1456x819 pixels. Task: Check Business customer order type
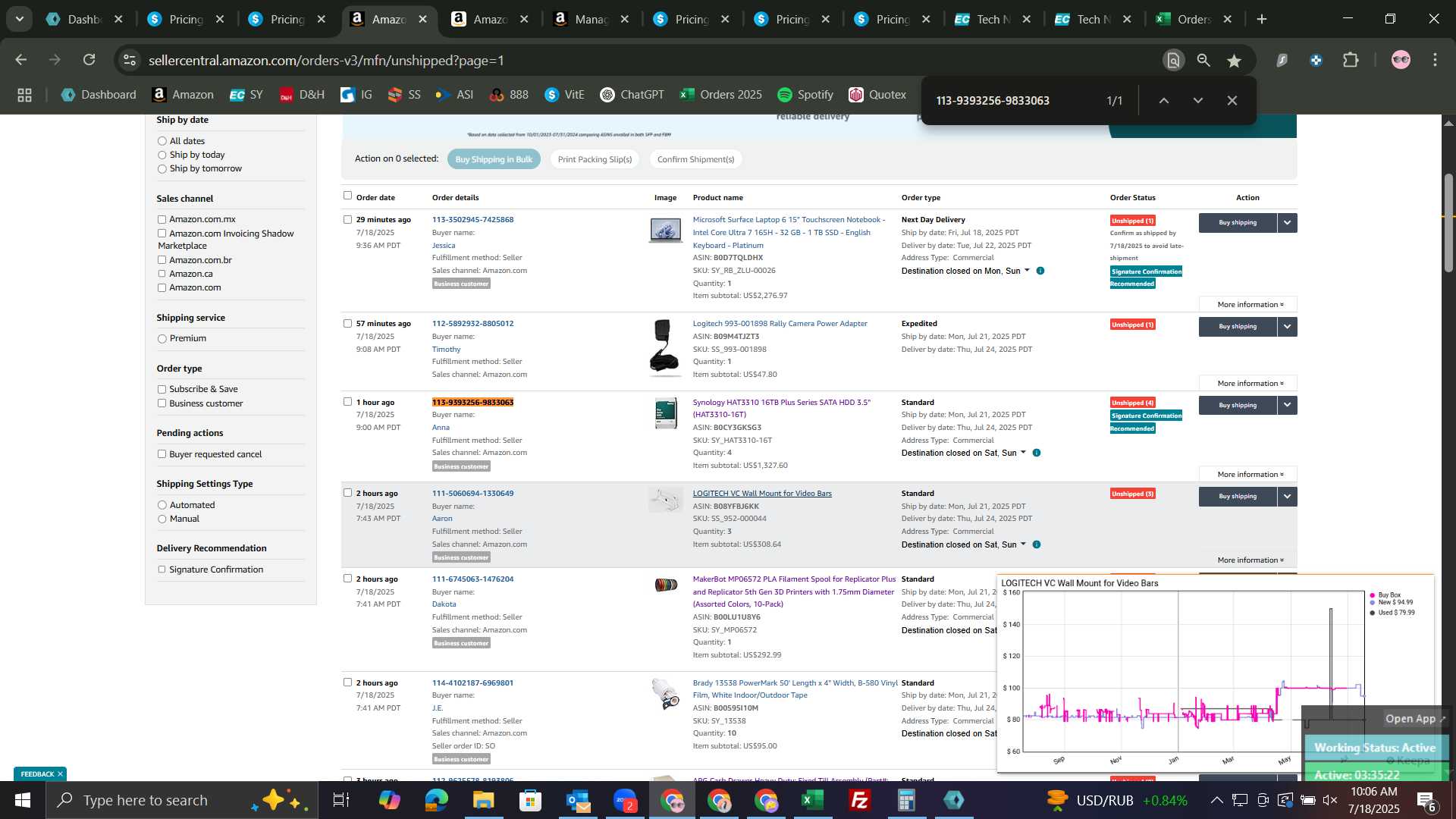(x=162, y=403)
